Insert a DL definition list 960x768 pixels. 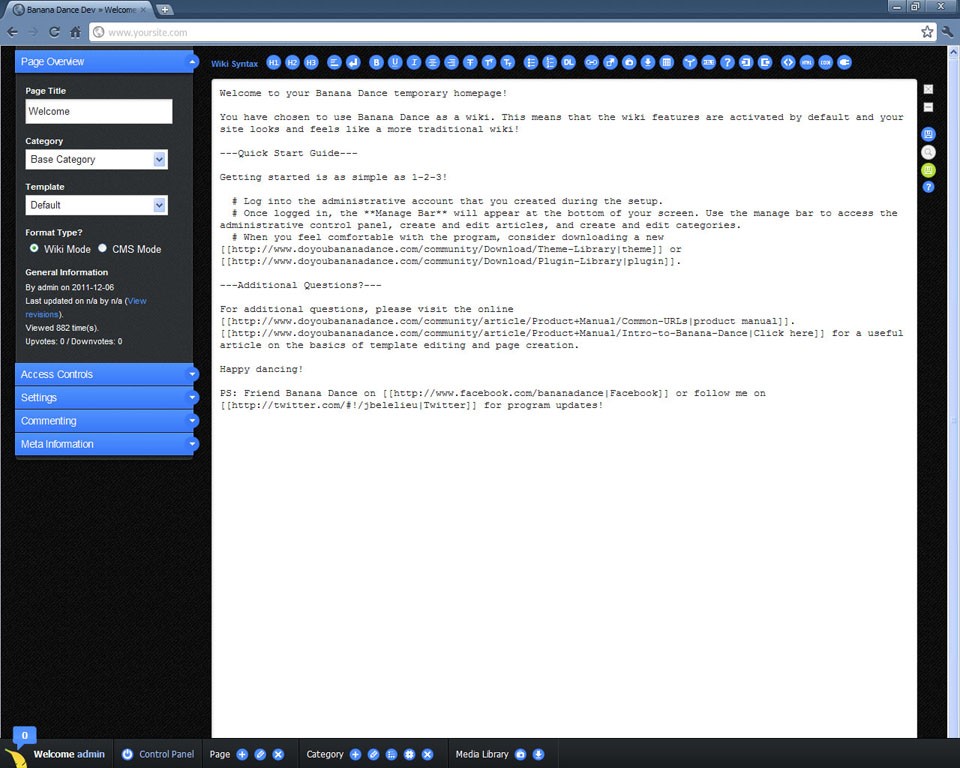[569, 62]
